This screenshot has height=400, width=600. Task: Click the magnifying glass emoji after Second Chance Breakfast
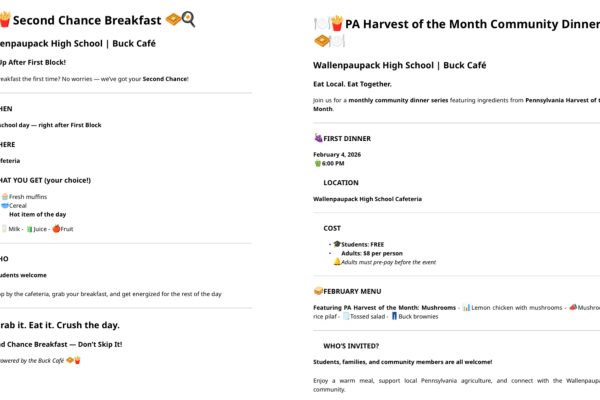coord(188,19)
